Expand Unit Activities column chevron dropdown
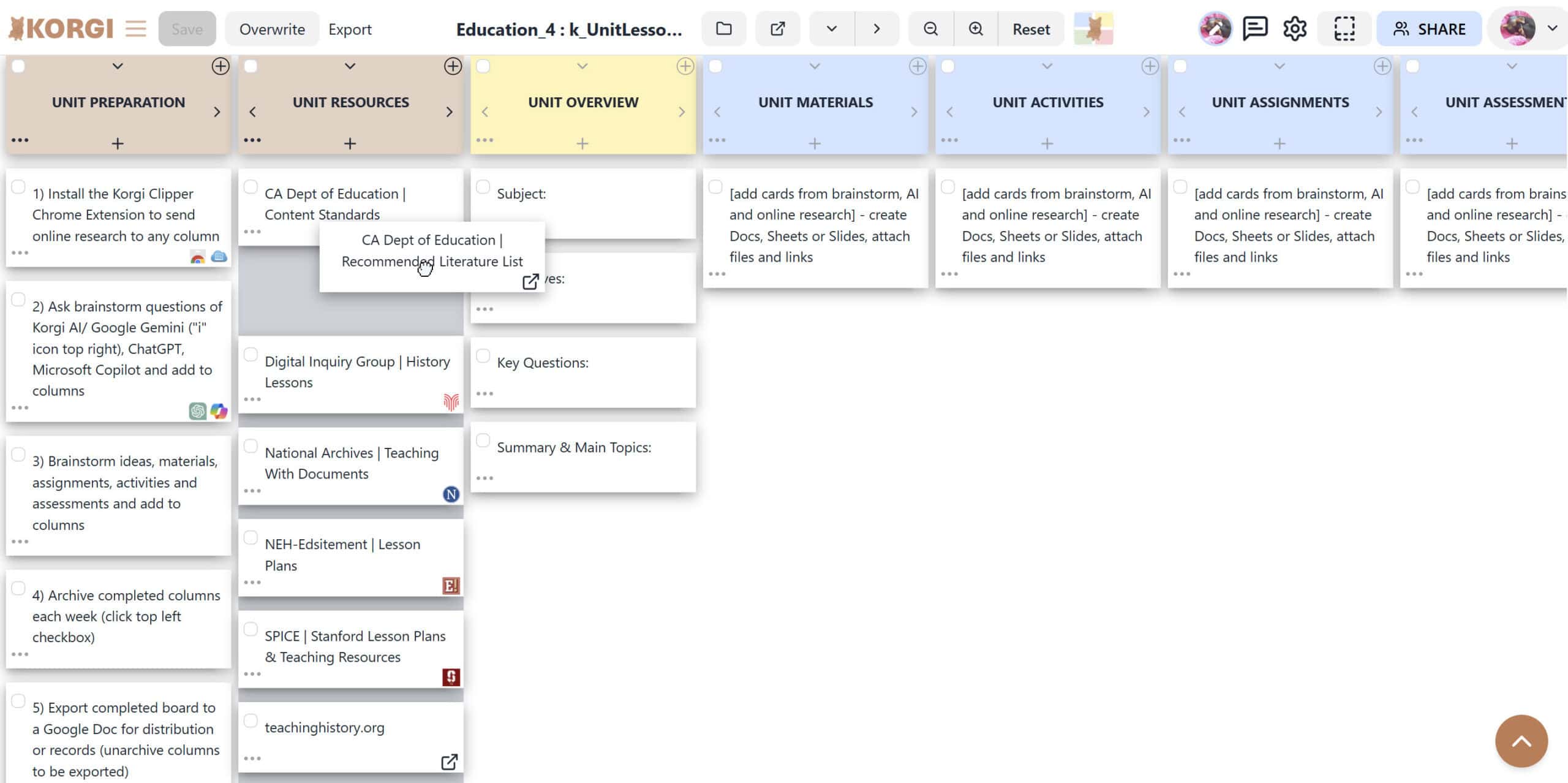Screen dimensions: 1568x783 click(1047, 66)
